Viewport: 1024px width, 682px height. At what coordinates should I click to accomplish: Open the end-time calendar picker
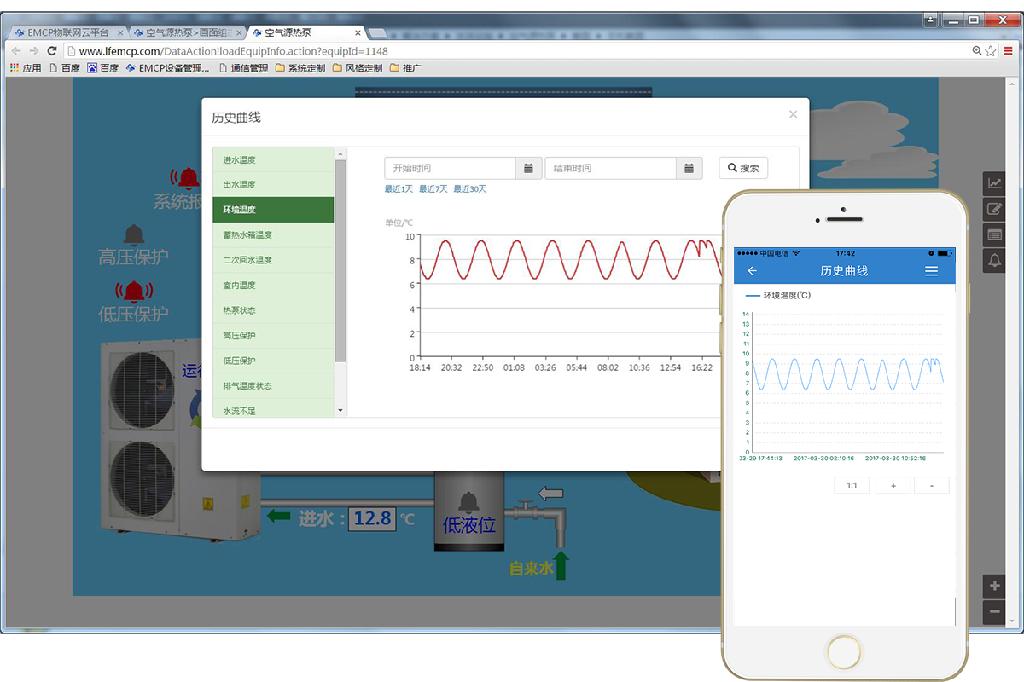pos(689,169)
